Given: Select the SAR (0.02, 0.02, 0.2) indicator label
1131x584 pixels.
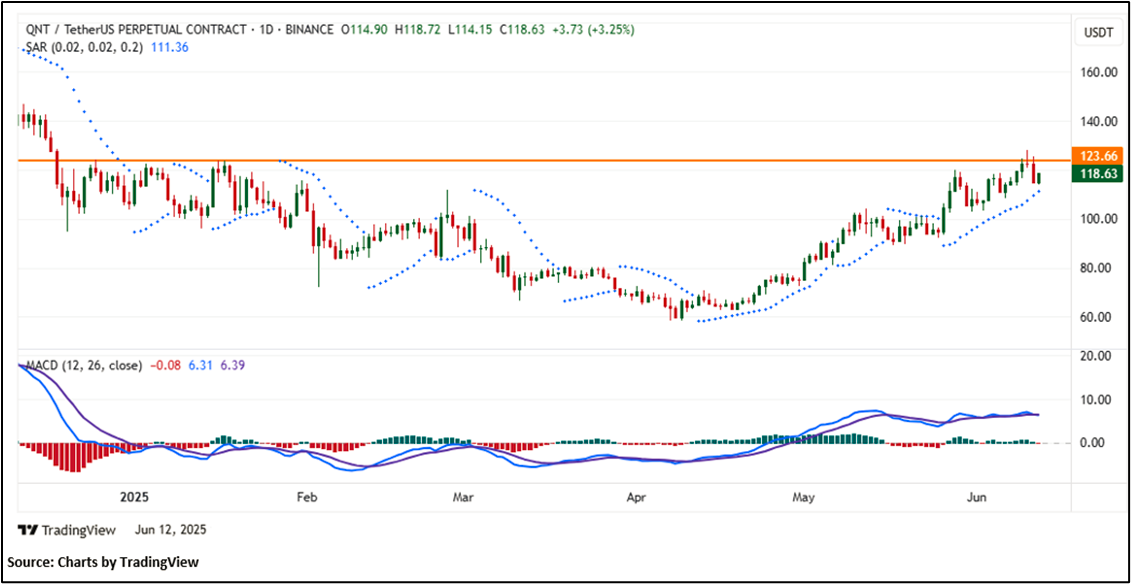Looking at the screenshot, I should [x=84, y=47].
